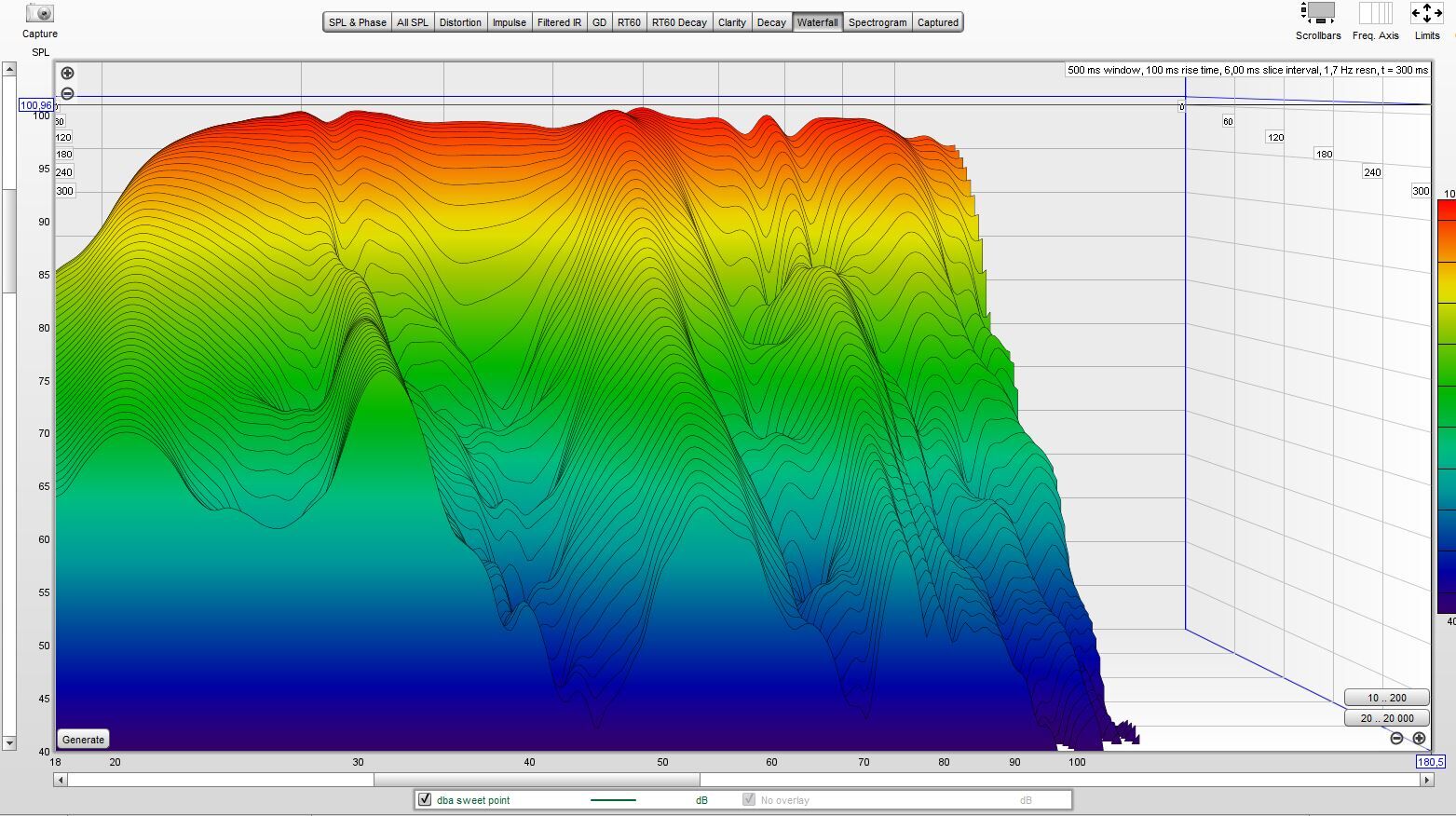Select the GD tab
Image resolution: width=1456 pixels, height=816 pixels.
[599, 22]
